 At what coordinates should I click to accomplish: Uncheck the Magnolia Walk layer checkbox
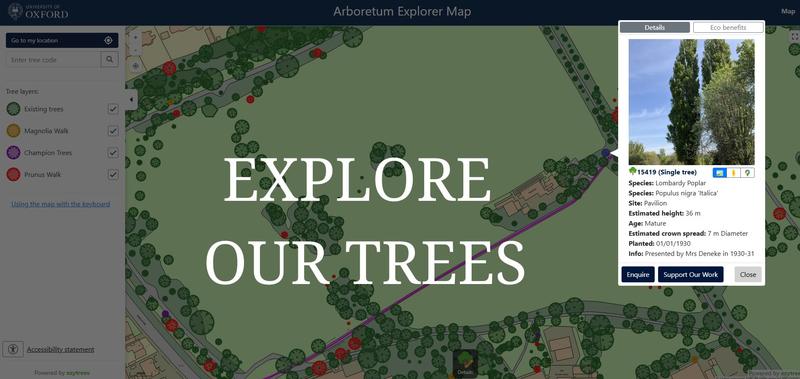pos(113,131)
